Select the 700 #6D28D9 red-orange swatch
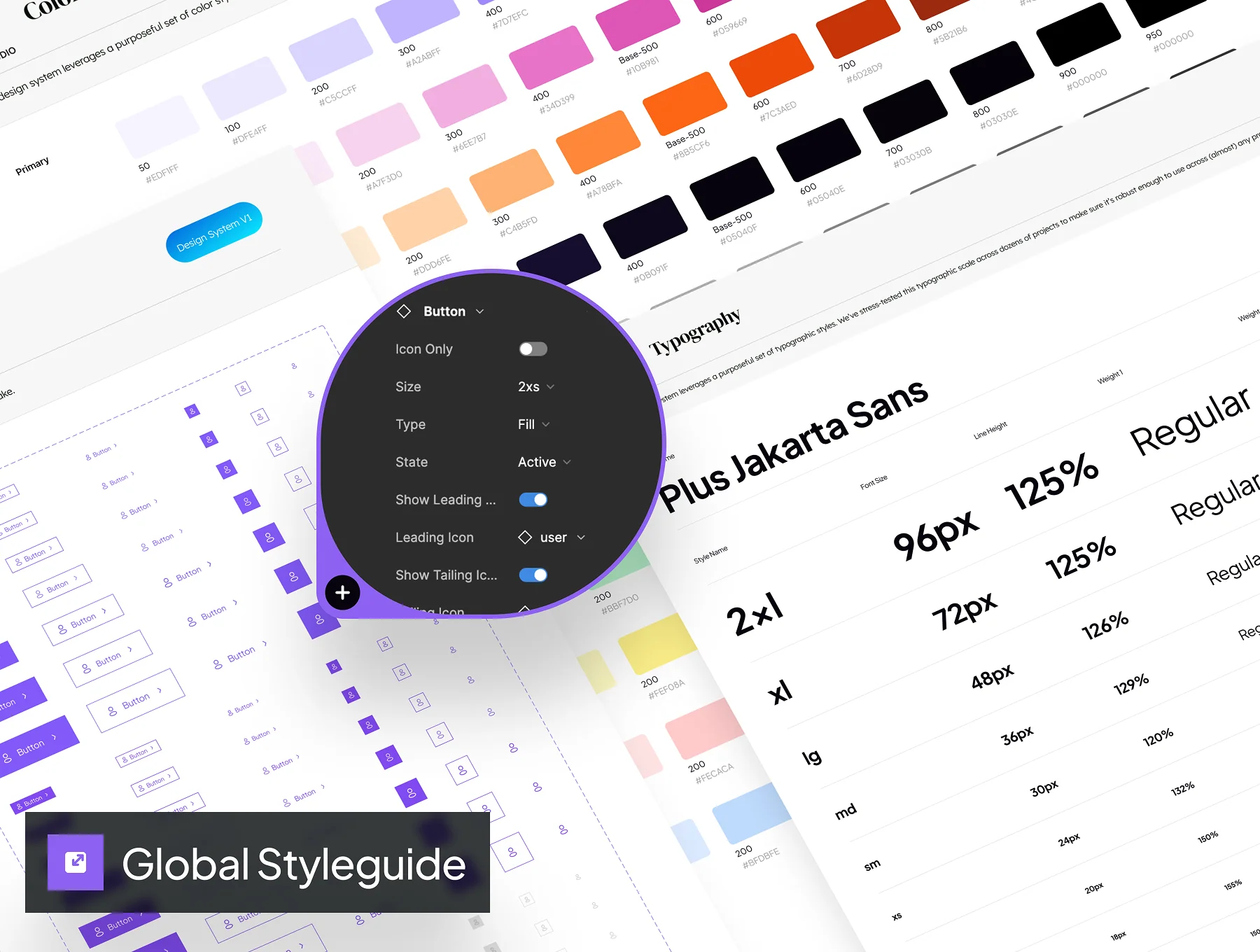The width and height of the screenshot is (1260, 952). (858, 28)
